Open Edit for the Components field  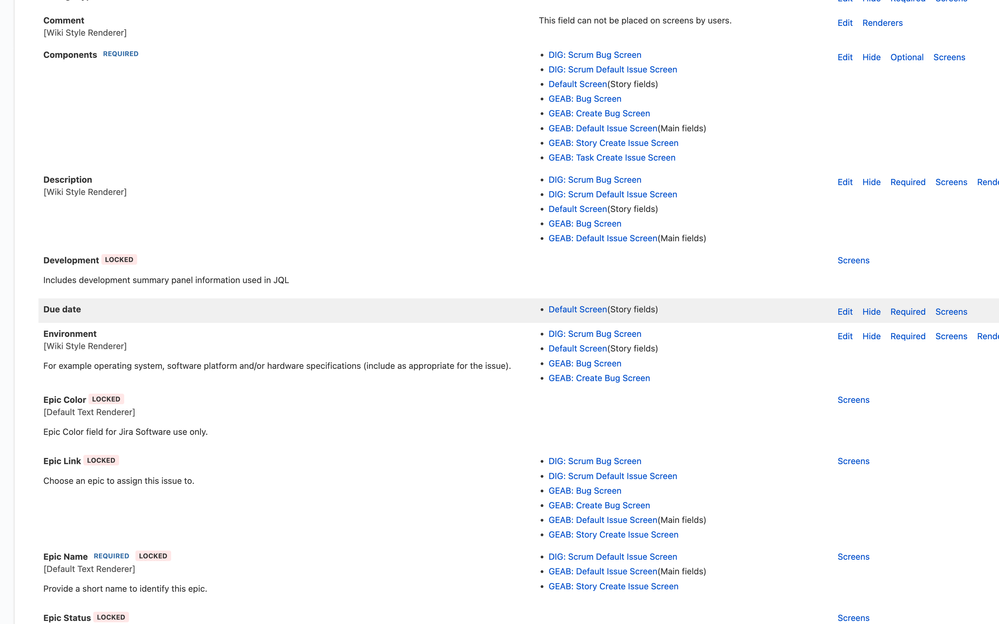[844, 57]
